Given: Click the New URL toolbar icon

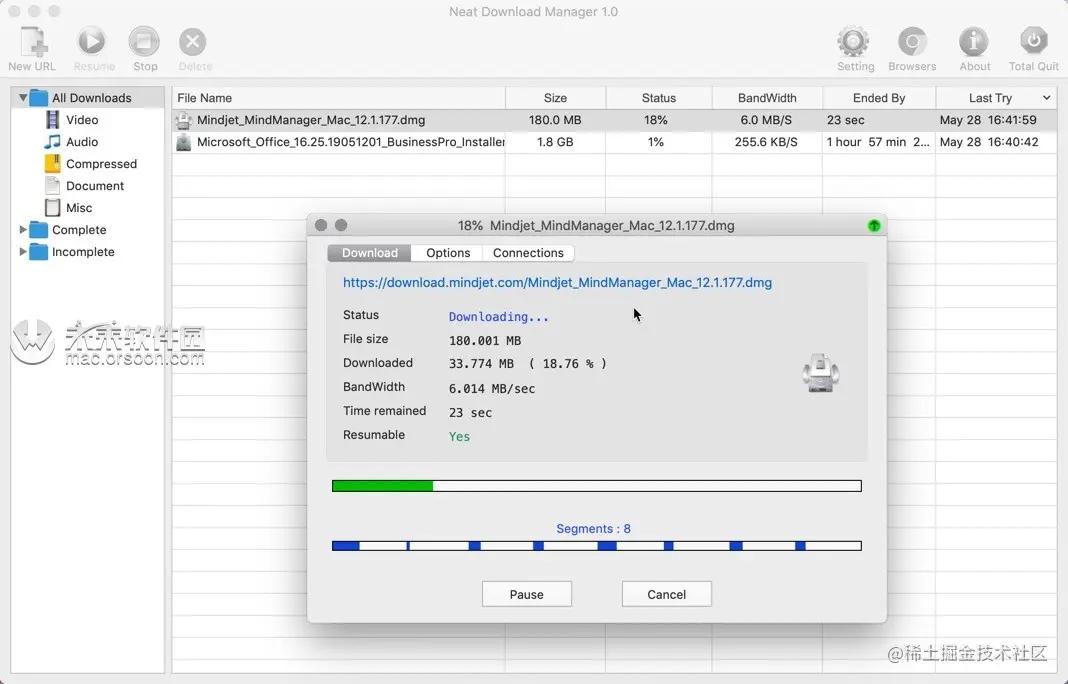Looking at the screenshot, I should click(33, 42).
